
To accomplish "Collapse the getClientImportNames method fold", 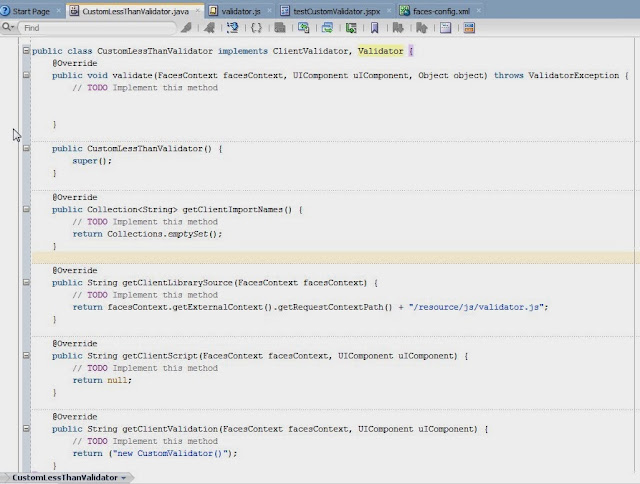I will click(x=26, y=209).
